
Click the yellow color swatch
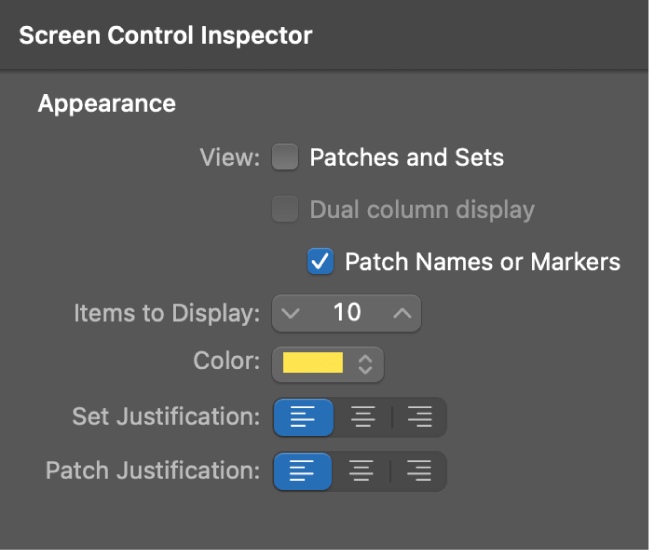pos(313,363)
